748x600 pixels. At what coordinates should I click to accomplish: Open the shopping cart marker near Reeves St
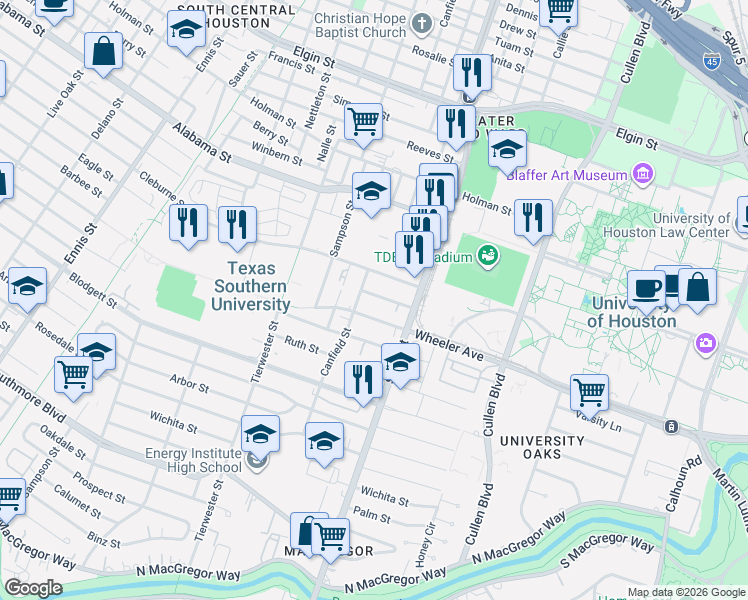coord(364,125)
